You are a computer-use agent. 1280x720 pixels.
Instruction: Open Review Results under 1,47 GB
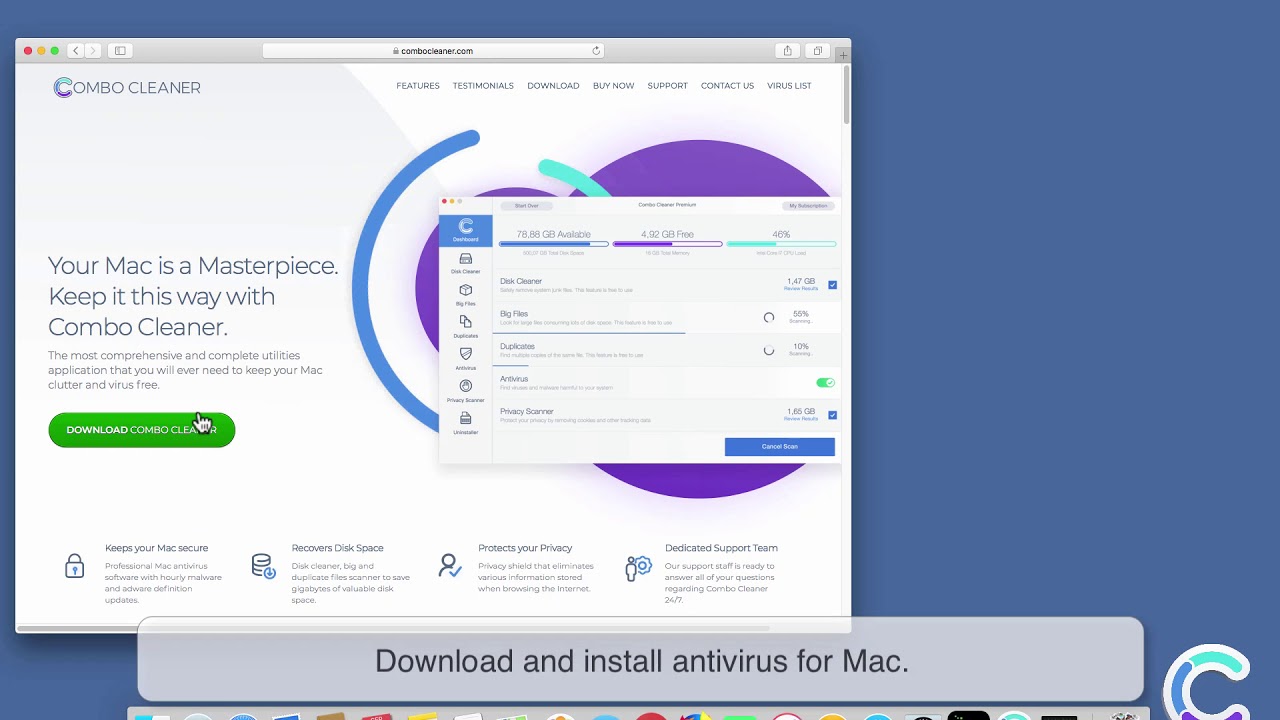801,289
